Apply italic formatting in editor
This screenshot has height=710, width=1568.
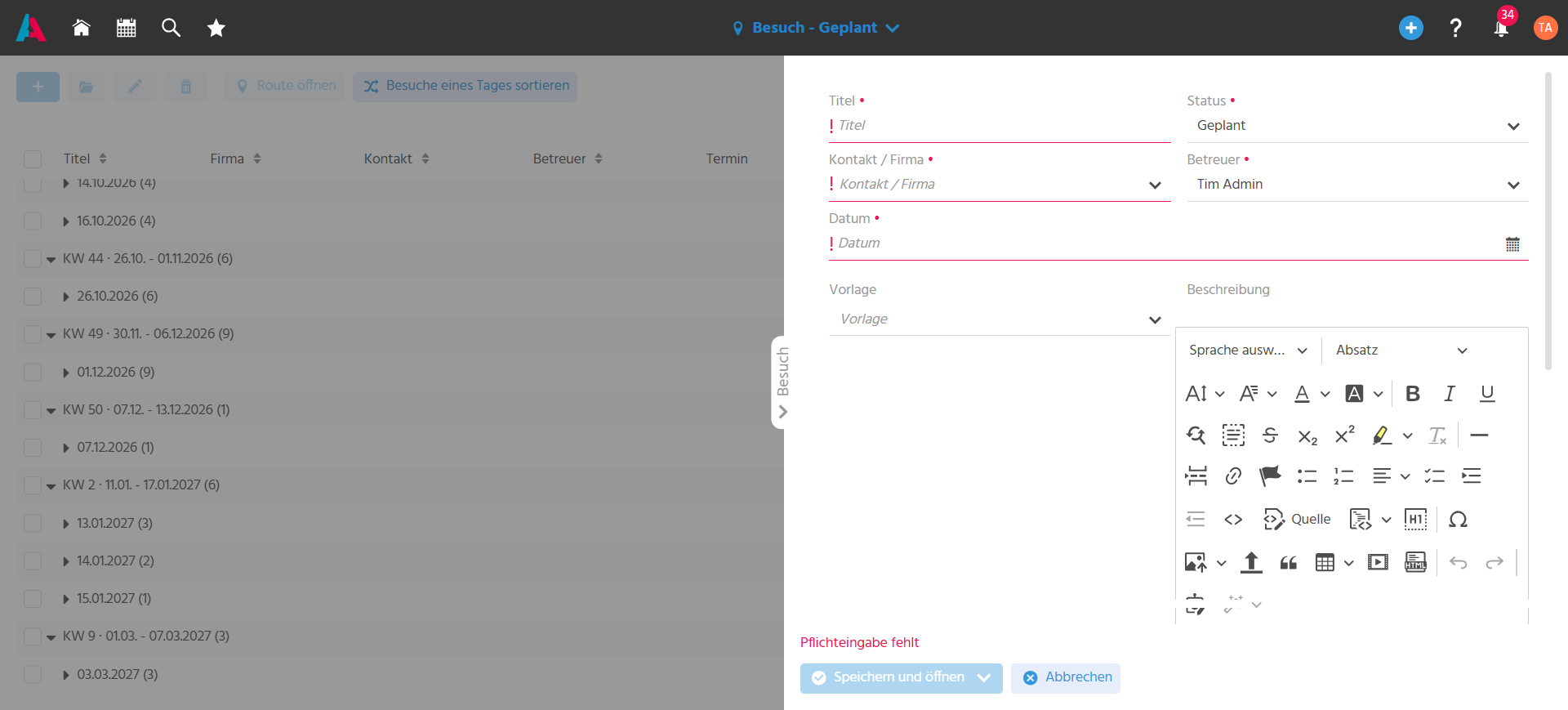coord(1450,394)
